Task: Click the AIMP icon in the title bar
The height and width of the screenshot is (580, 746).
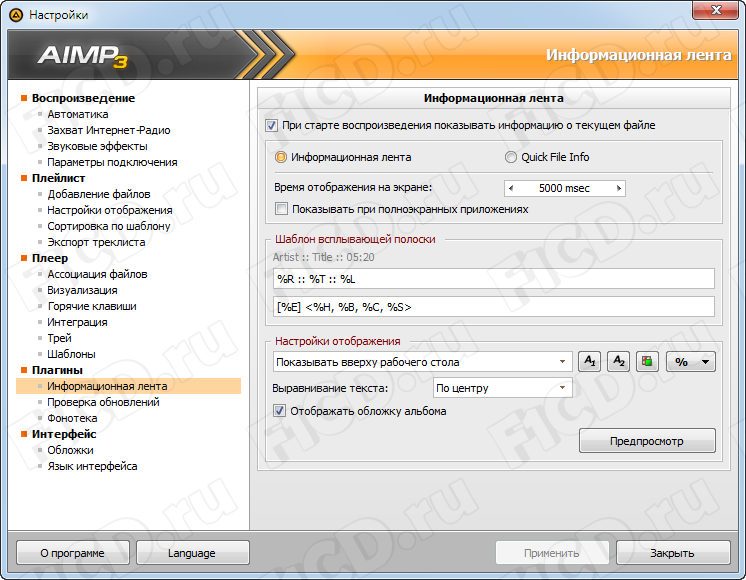Action: point(16,15)
